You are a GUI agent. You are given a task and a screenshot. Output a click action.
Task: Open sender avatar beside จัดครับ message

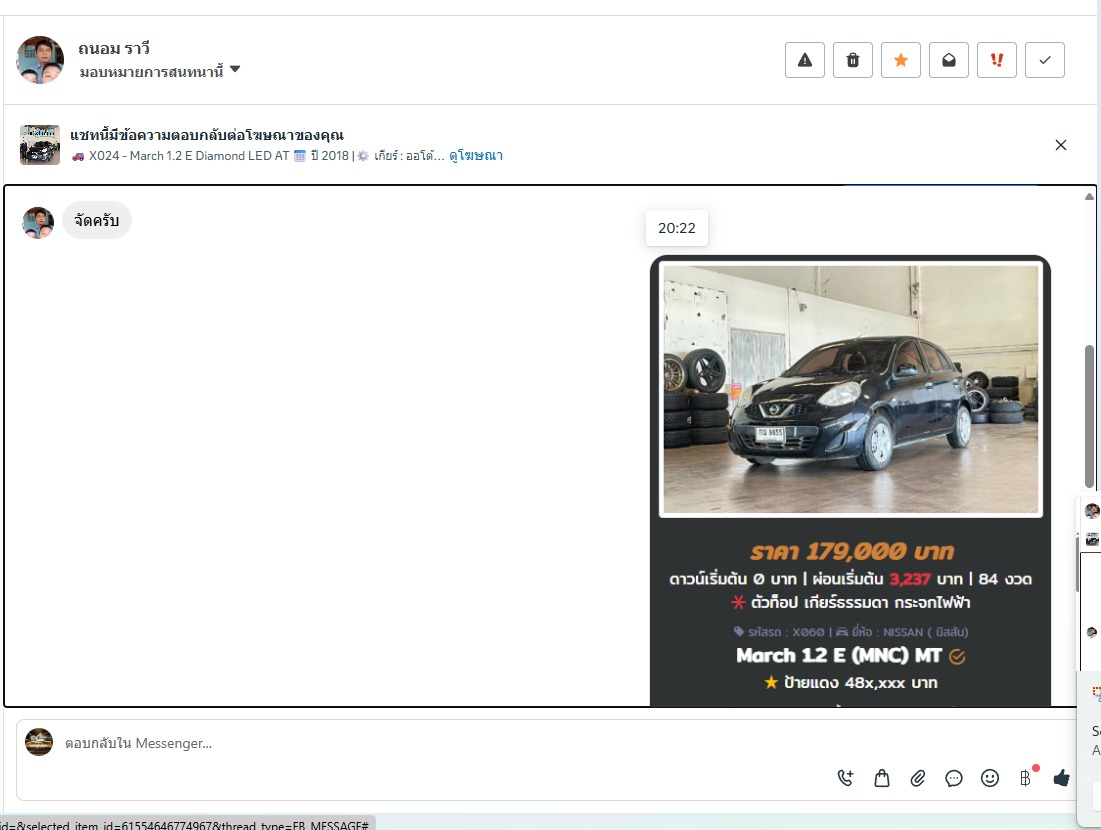pyautogui.click(x=38, y=223)
